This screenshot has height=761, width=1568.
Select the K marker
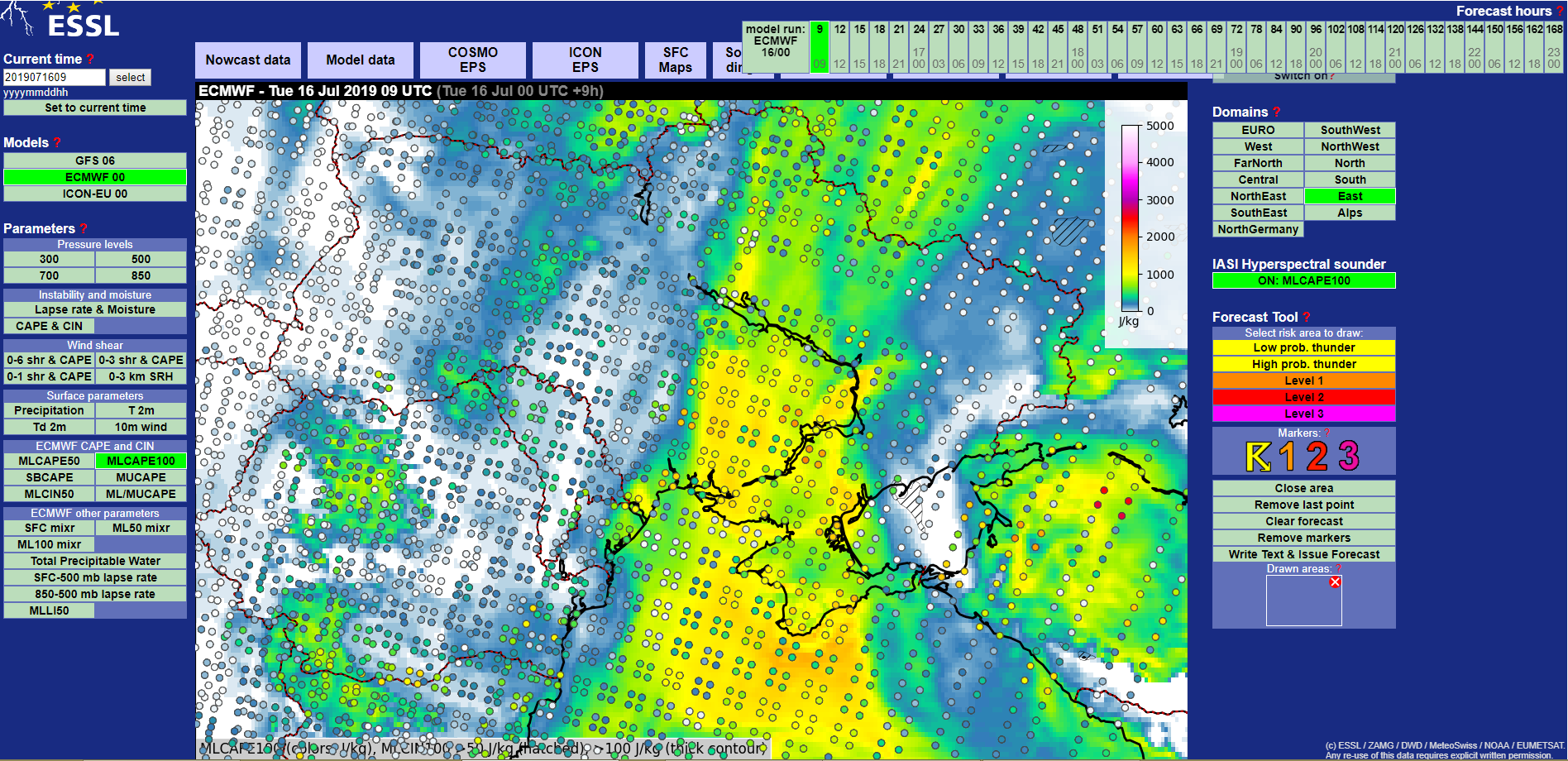tap(1258, 457)
